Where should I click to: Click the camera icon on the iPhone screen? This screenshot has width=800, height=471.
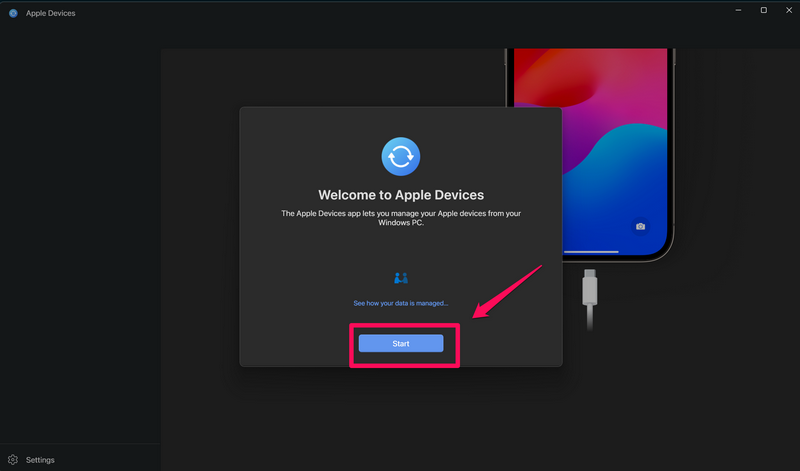click(640, 226)
